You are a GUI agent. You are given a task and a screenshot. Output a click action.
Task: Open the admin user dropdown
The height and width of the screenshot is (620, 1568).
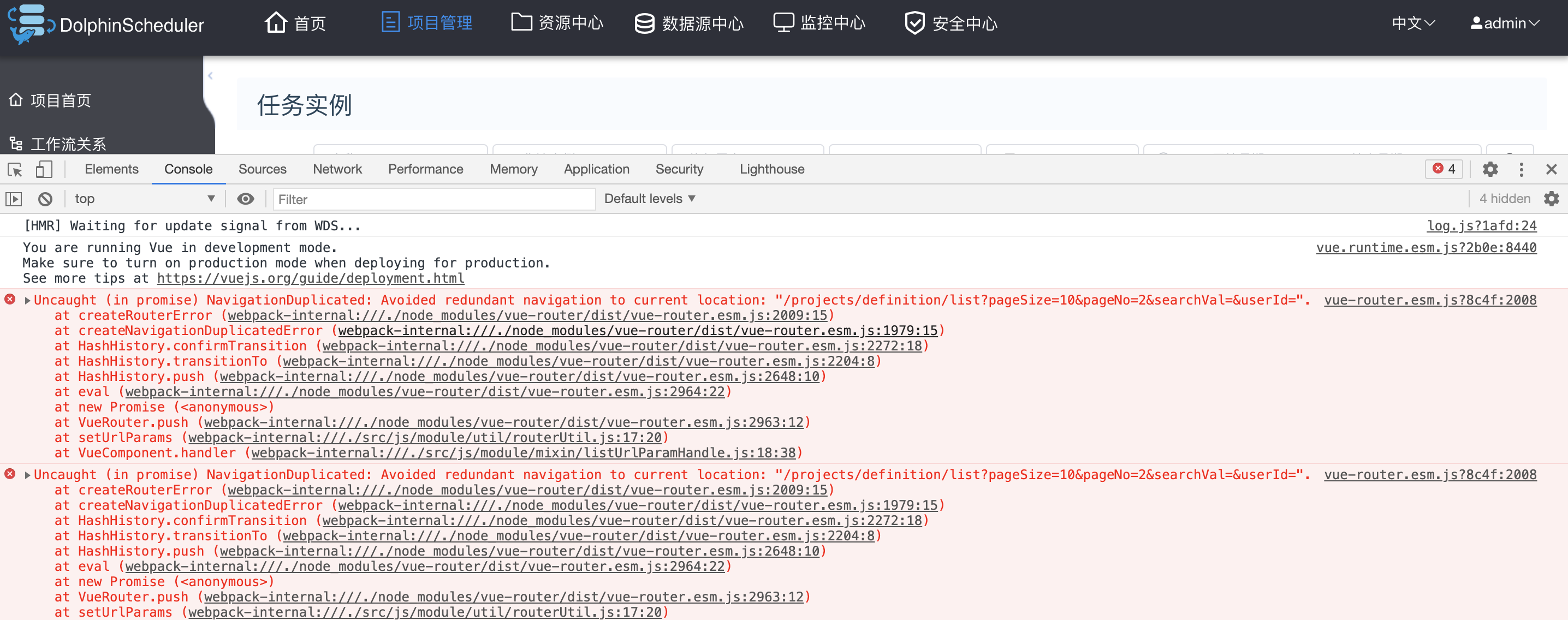coord(1505,23)
